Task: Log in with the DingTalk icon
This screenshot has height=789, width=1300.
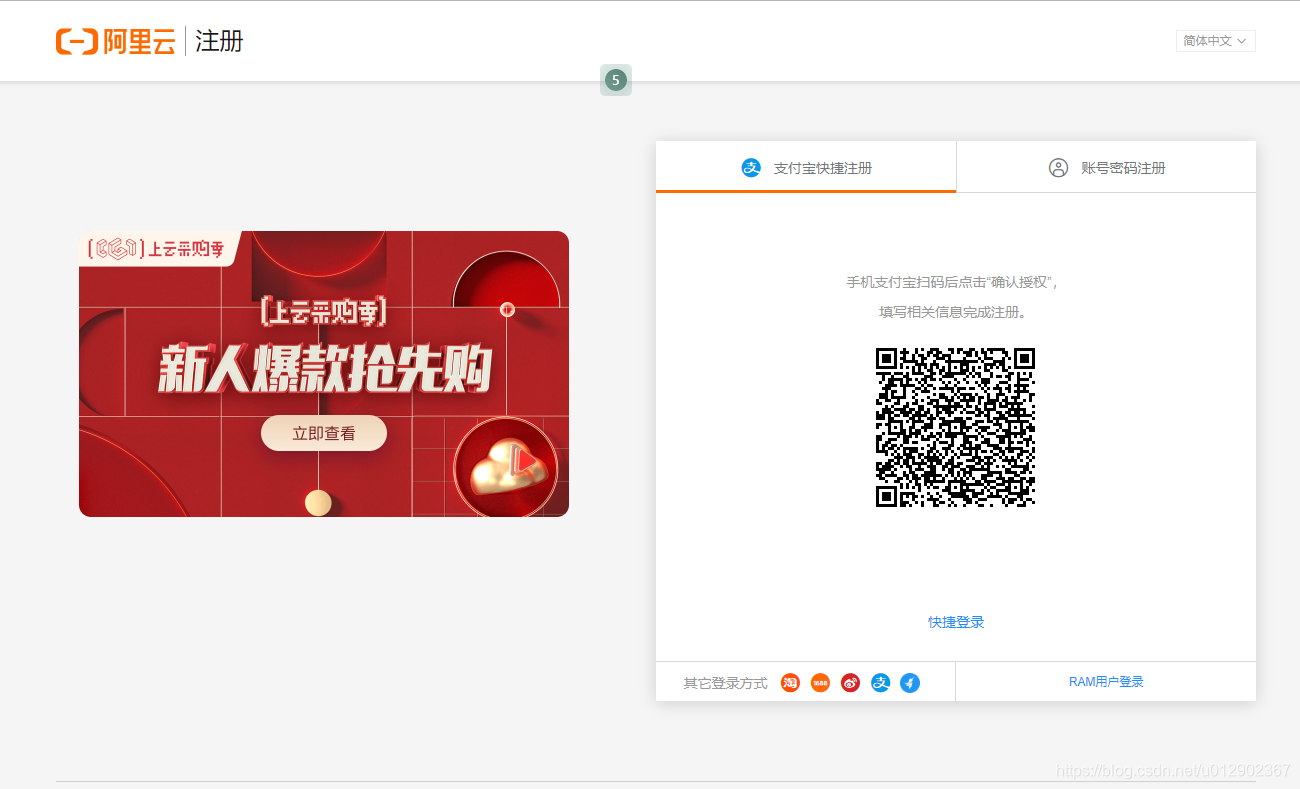Action: point(910,683)
